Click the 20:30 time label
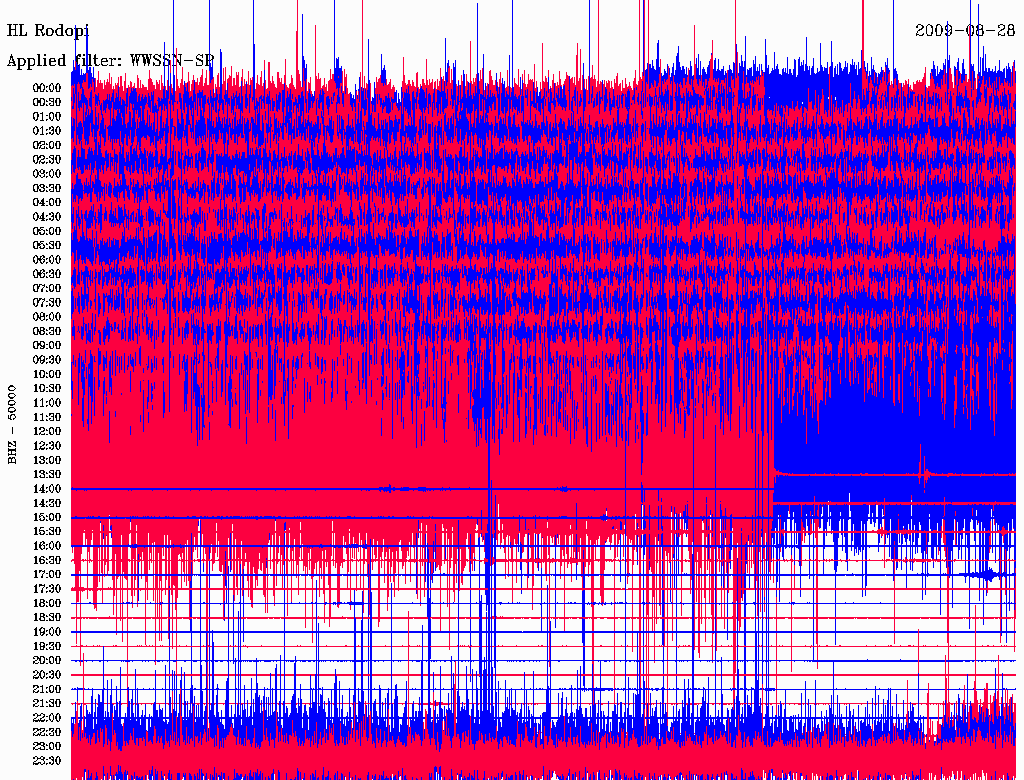 47,675
